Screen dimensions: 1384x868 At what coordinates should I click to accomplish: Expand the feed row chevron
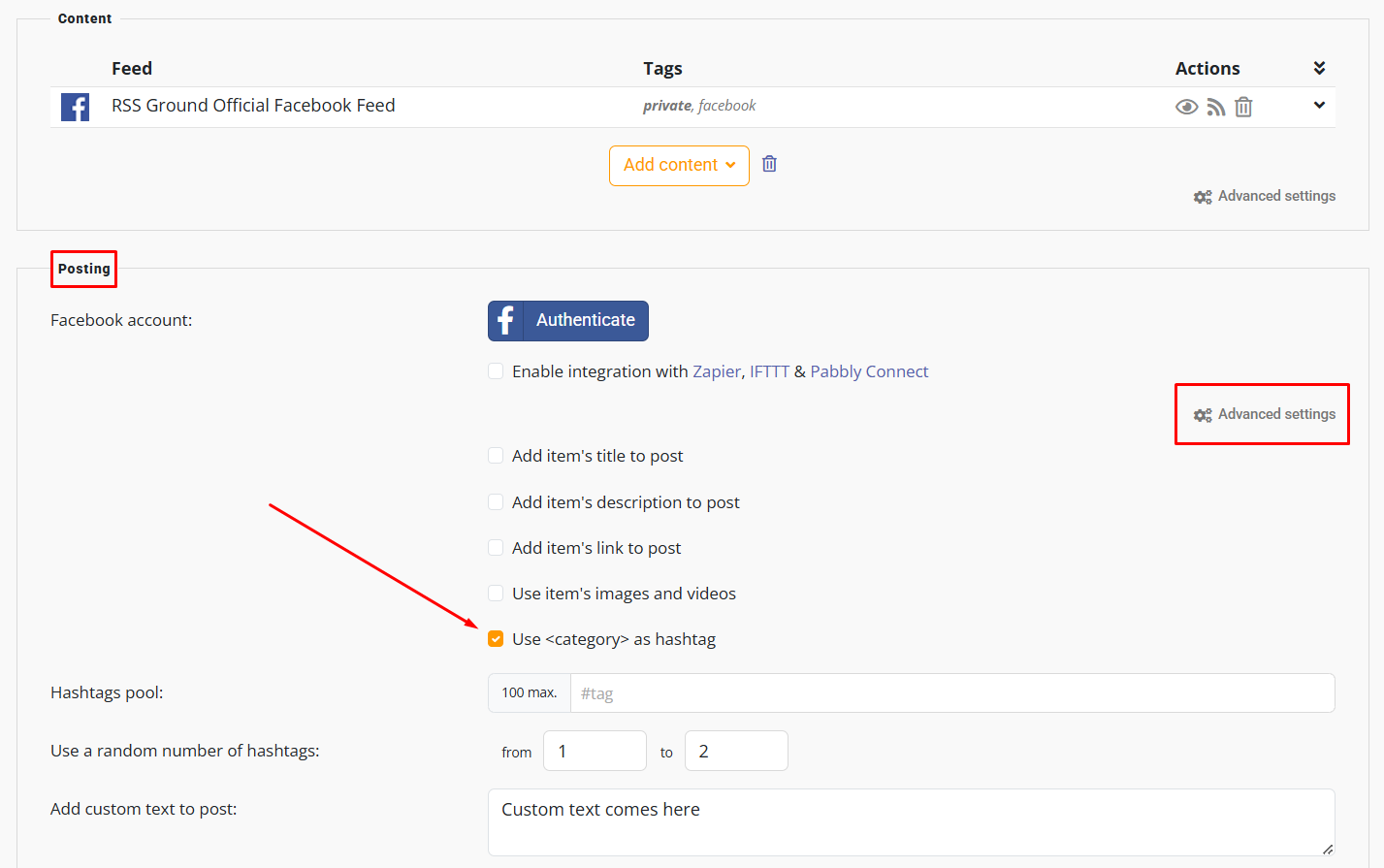[1319, 105]
